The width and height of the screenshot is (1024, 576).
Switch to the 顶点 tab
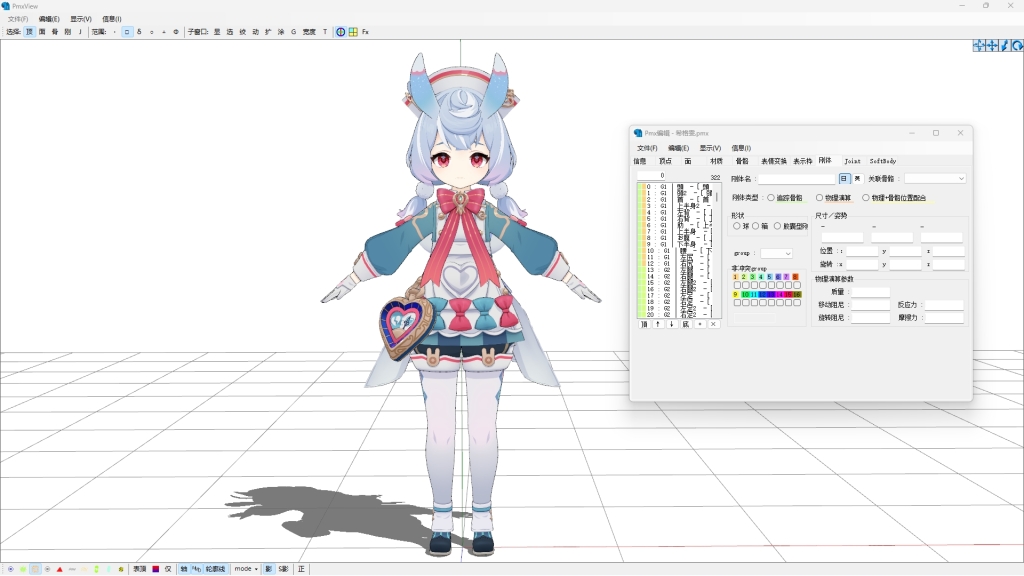(x=665, y=161)
